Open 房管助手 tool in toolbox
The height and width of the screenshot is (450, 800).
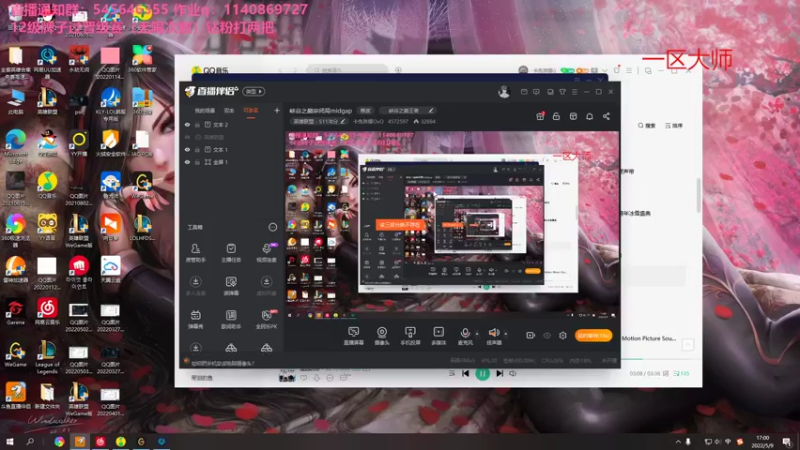coord(195,253)
